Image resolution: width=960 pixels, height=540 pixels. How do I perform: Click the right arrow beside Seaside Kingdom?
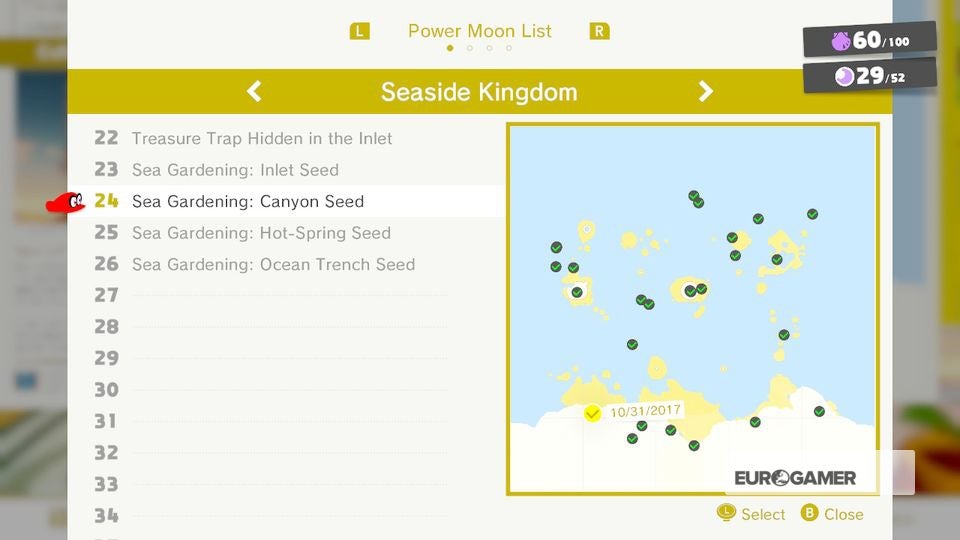(705, 91)
